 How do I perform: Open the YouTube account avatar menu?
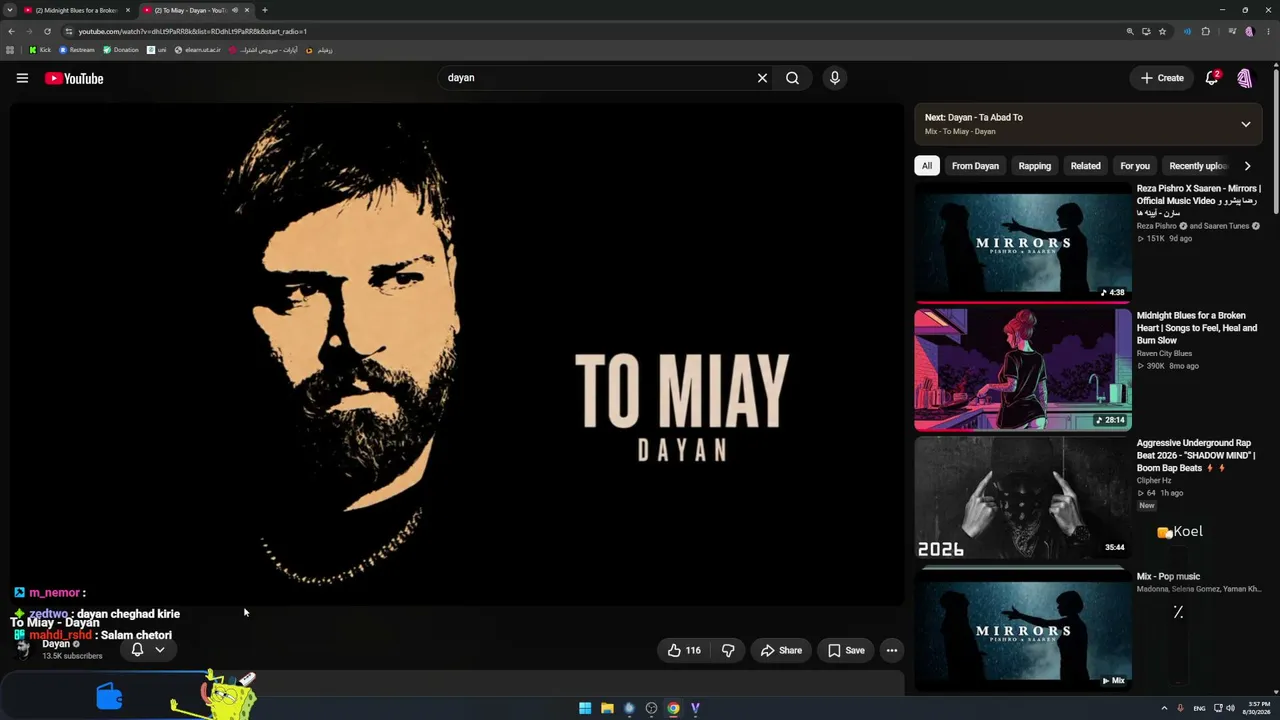coord(1245,78)
